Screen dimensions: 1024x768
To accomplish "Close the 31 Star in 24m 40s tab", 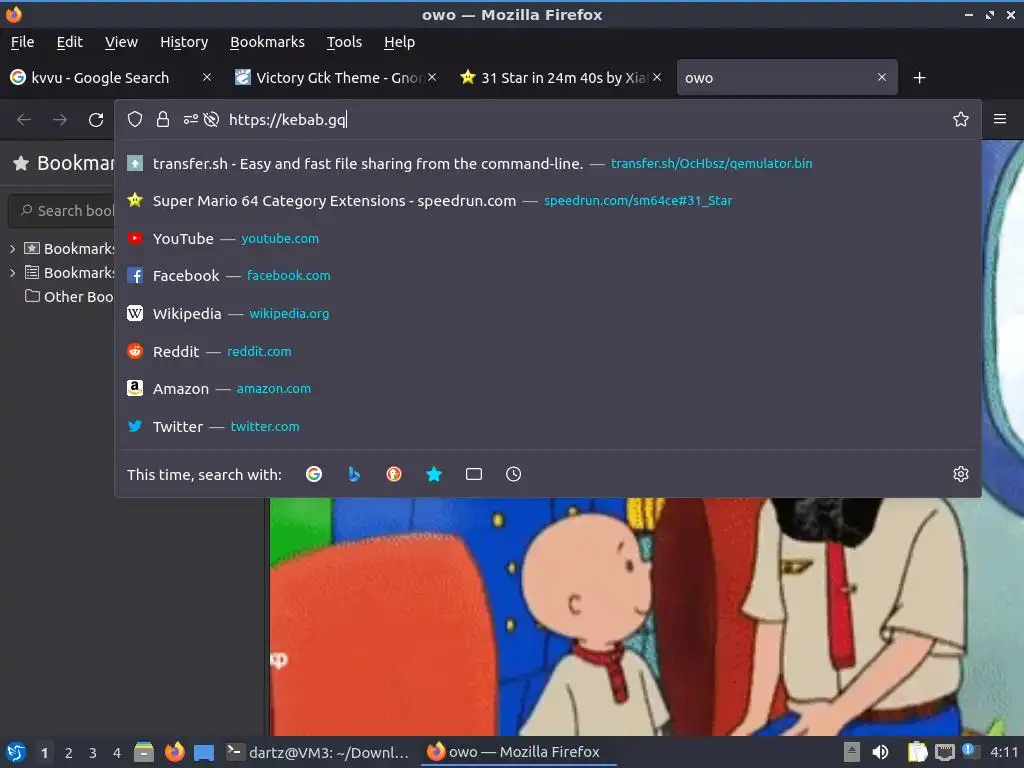I will pyautogui.click(x=657, y=77).
